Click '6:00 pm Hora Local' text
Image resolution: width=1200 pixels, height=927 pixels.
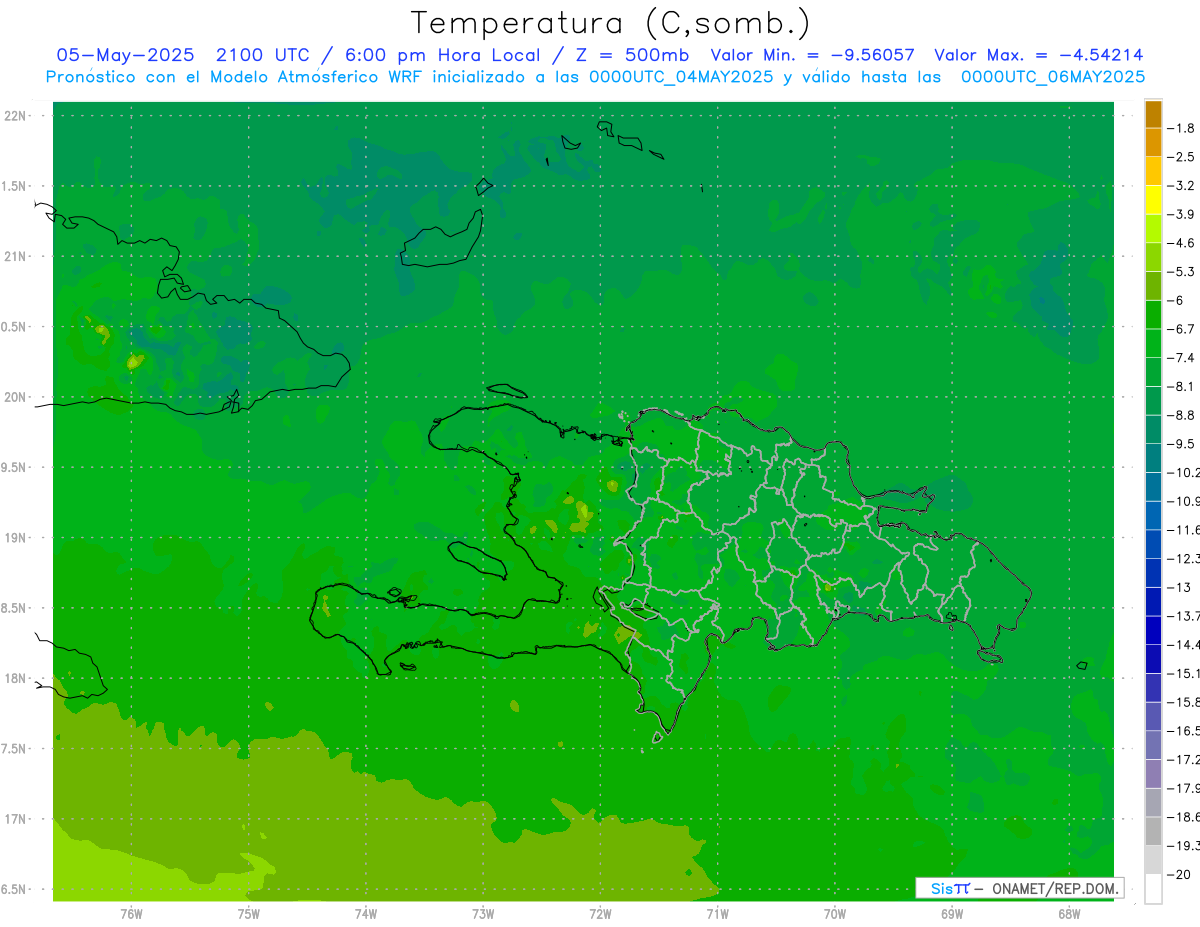click(443, 55)
